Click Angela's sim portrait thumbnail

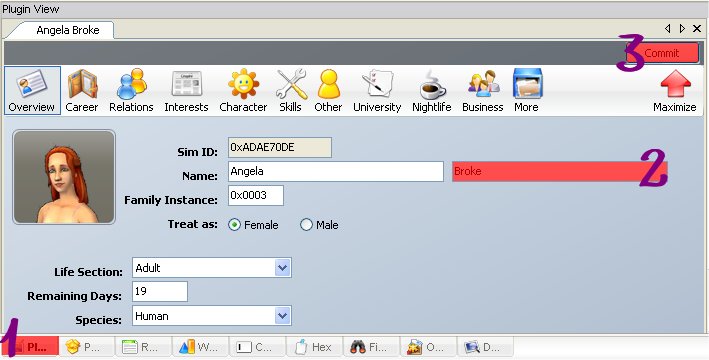(x=64, y=177)
